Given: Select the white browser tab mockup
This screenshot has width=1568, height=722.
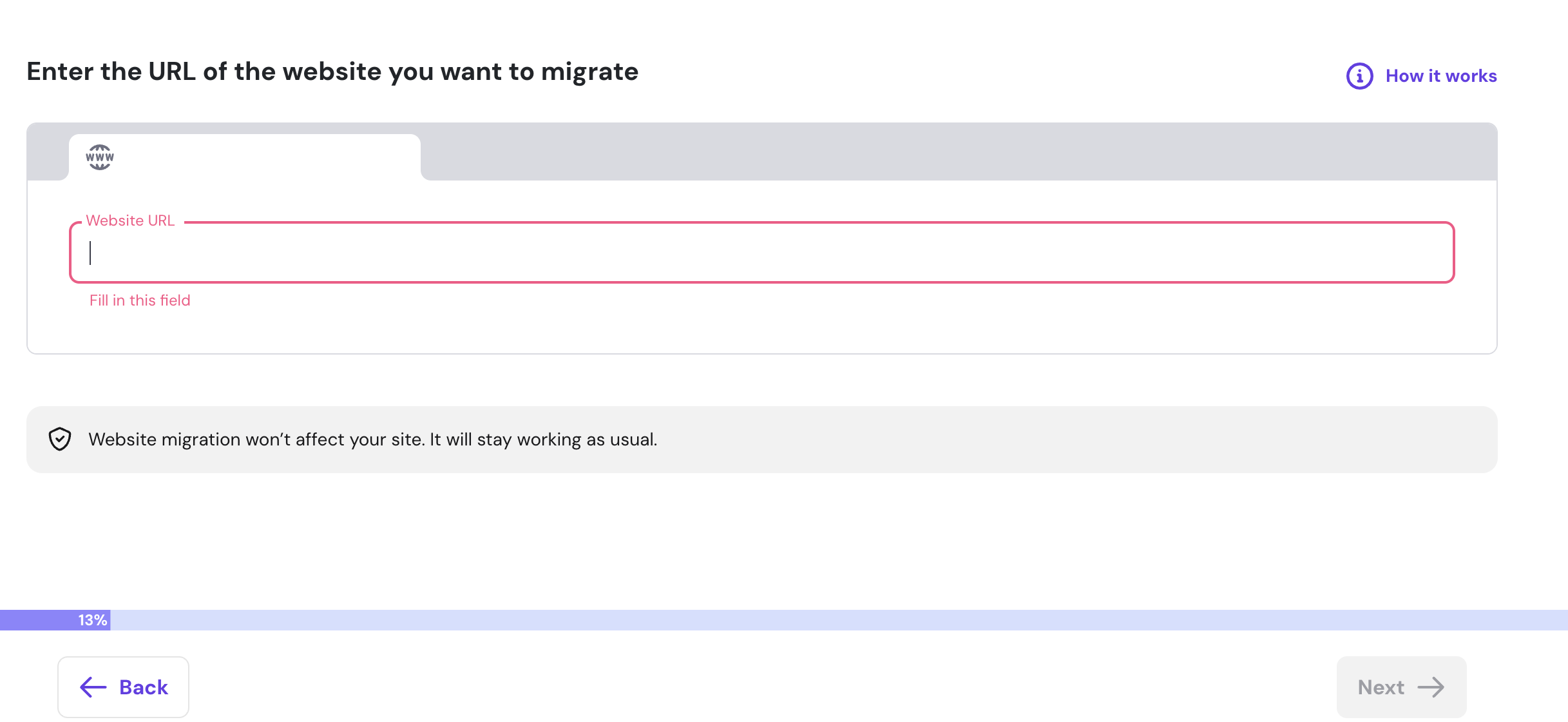Looking at the screenshot, I should coord(258,157).
